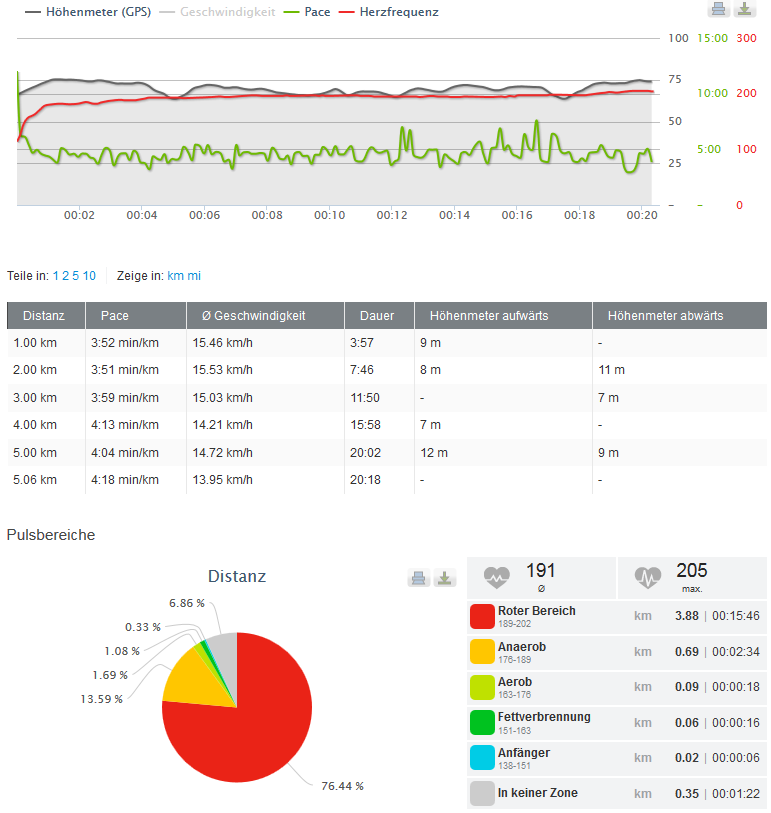
Task: Split laps into 5 km parts
Action: 75,275
